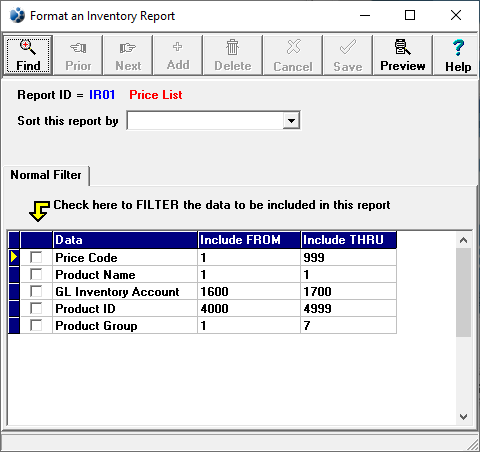
Task: Check the Product Name filter box
Action: click(36, 274)
